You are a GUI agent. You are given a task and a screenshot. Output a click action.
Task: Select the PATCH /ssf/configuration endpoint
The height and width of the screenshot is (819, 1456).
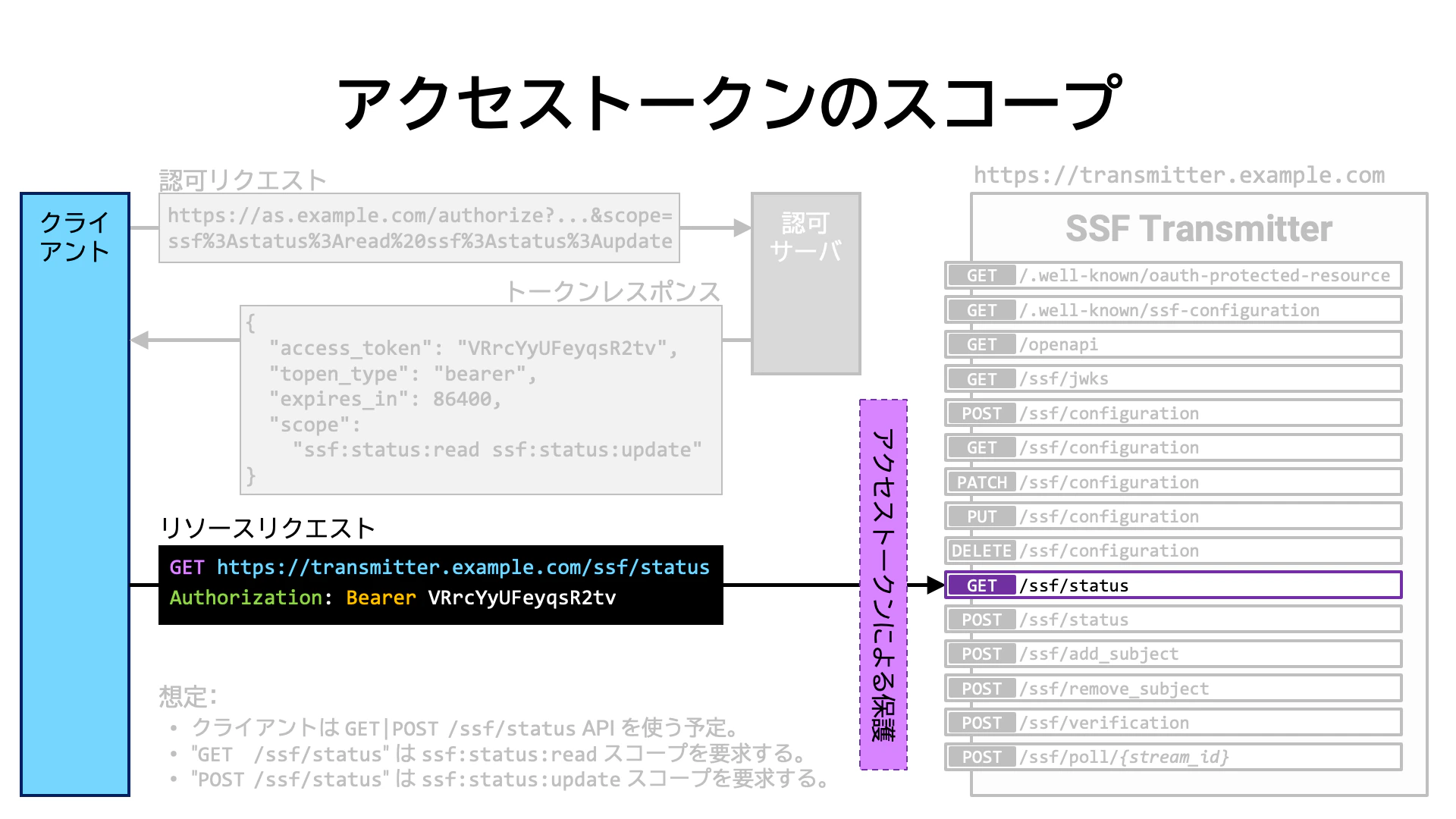click(1172, 482)
